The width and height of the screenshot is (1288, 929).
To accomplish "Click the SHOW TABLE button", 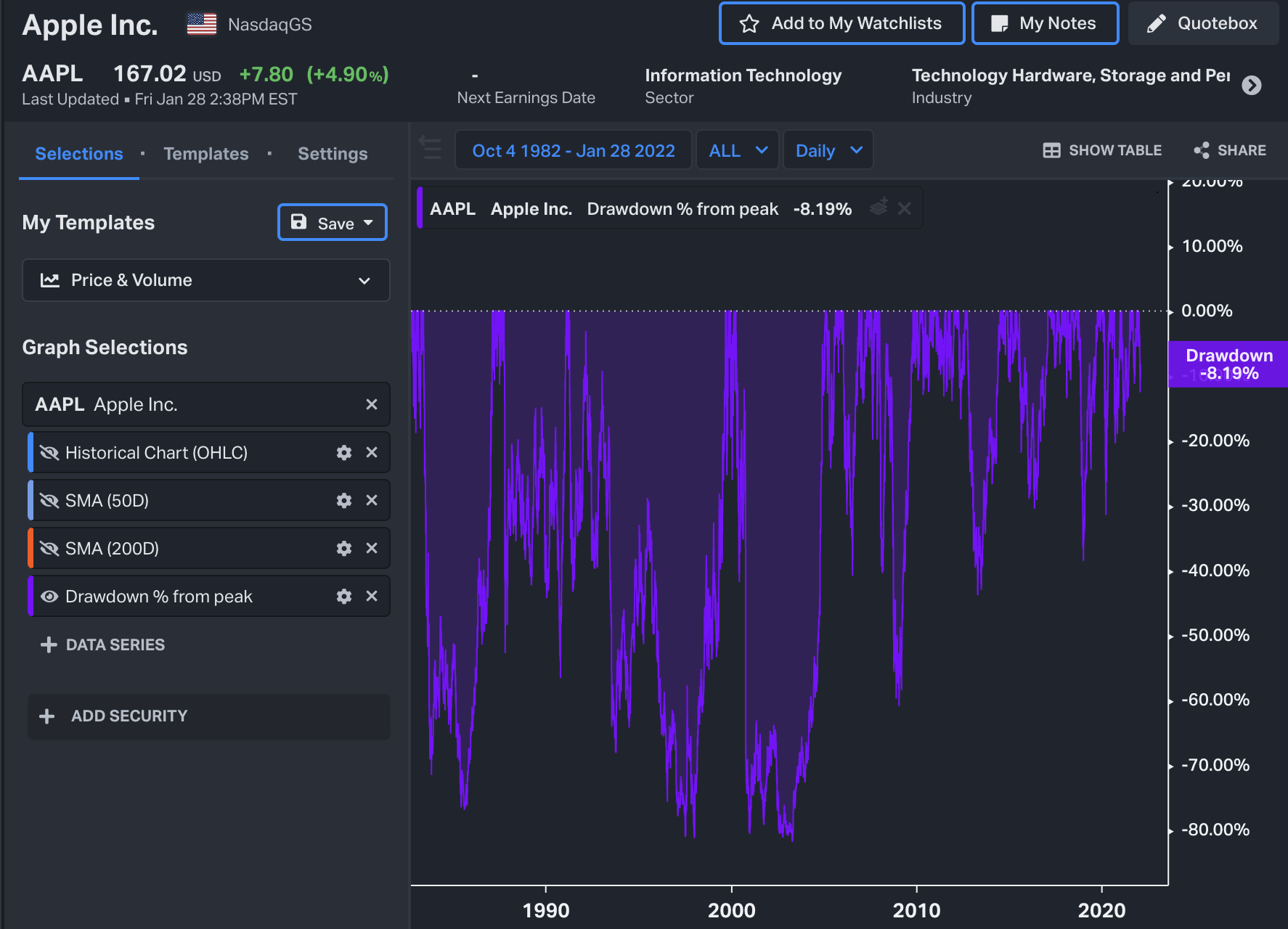I will [x=1102, y=150].
